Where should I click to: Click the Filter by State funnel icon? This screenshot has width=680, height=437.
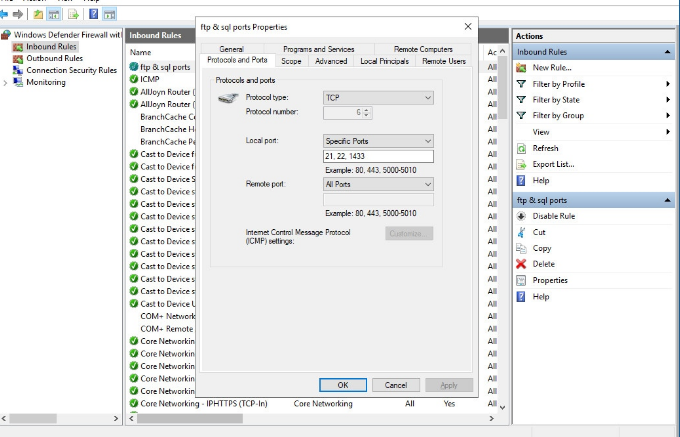point(521,100)
